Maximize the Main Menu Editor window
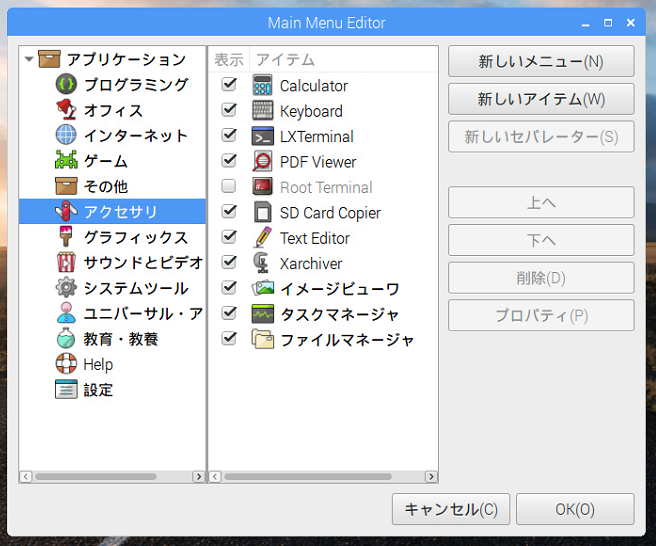This screenshot has height=546, width=656. [x=608, y=23]
